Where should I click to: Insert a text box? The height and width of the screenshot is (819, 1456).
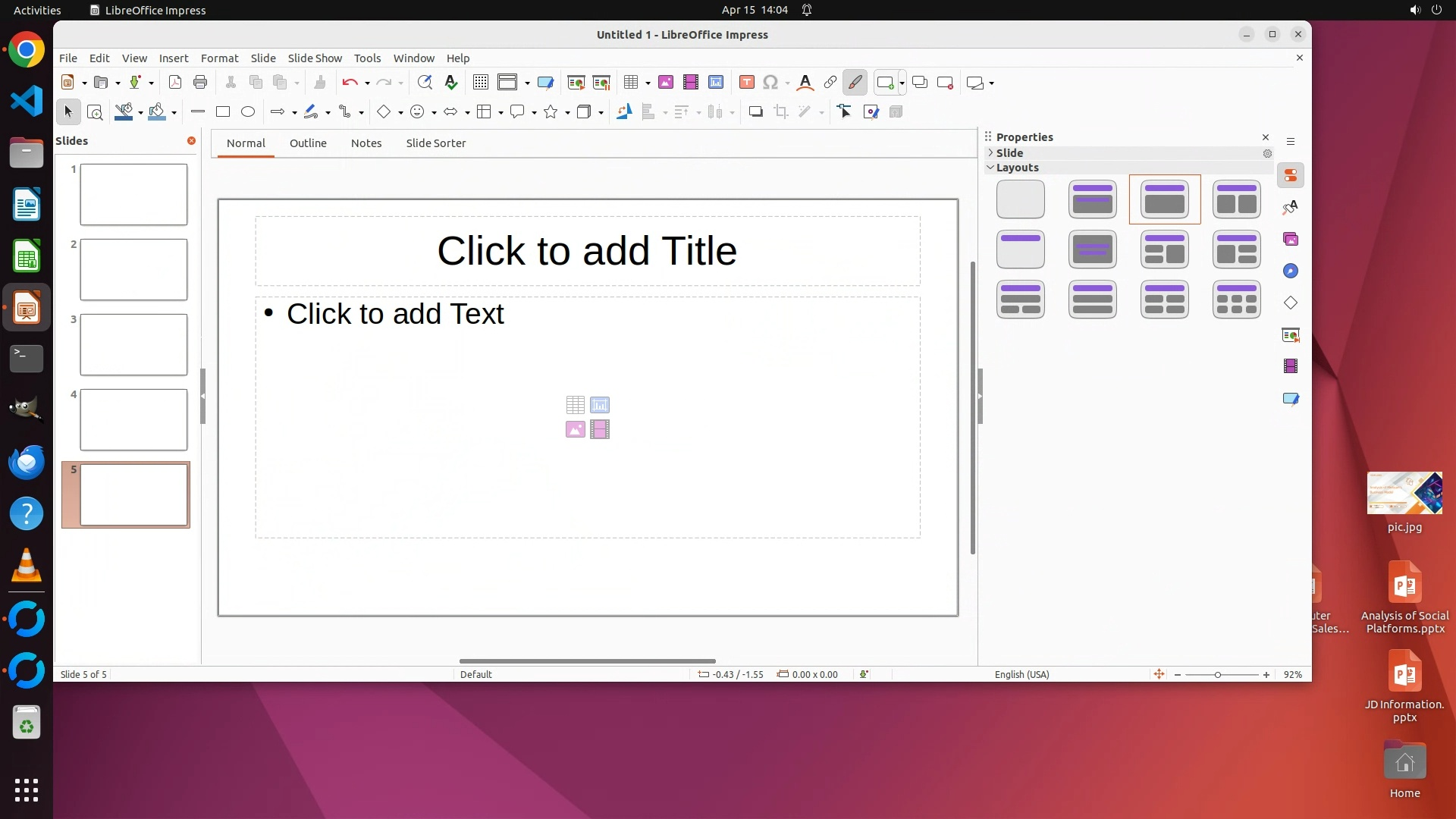tap(746, 83)
